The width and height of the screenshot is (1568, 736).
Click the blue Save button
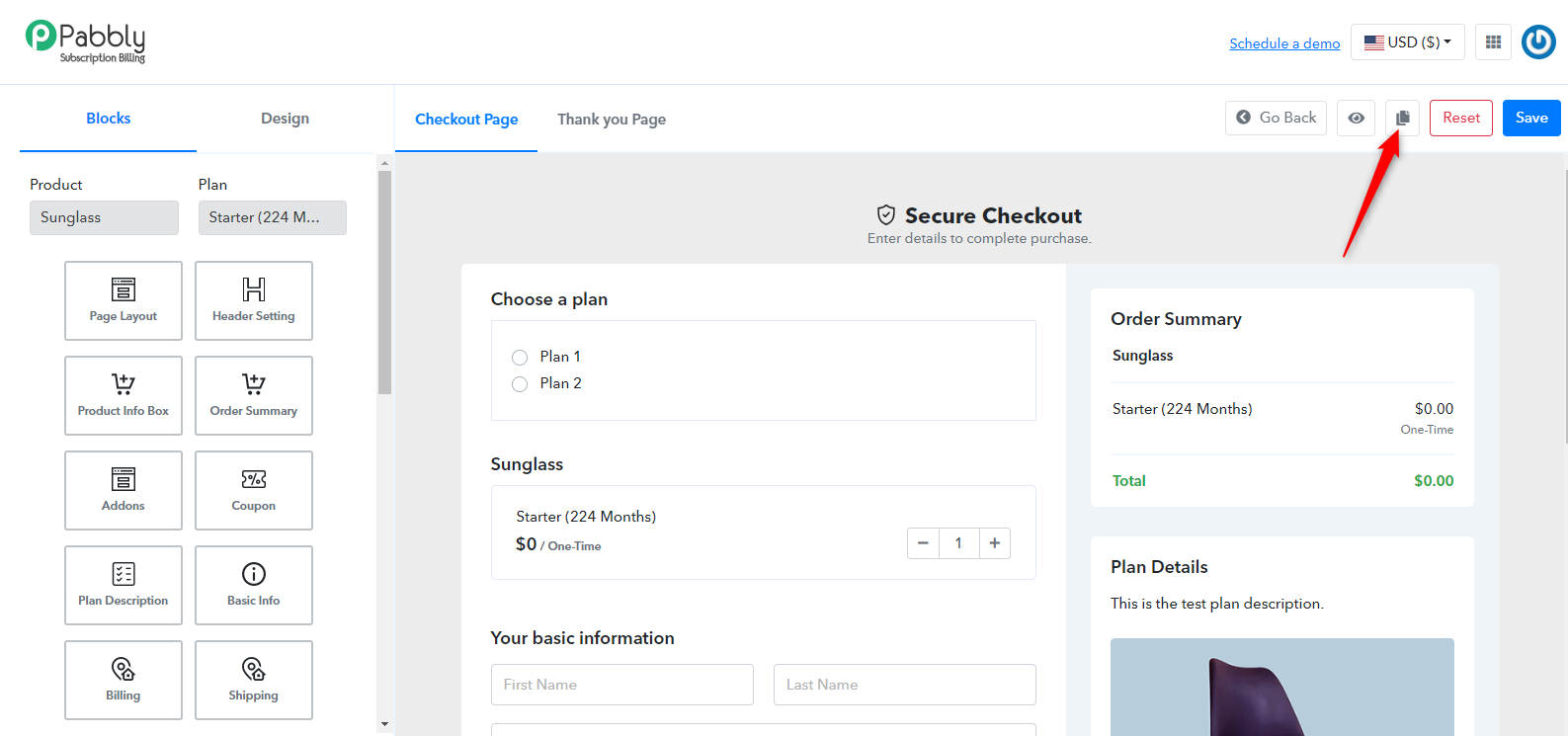coord(1531,118)
